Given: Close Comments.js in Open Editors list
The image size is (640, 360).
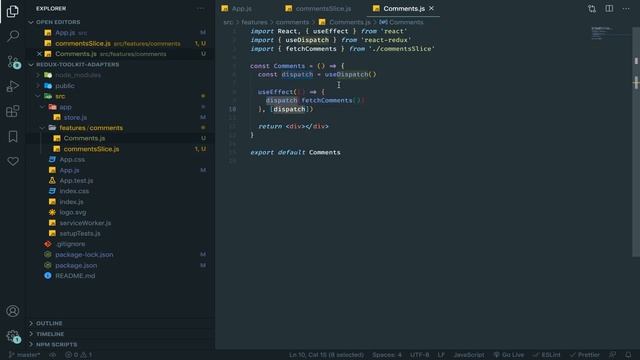Looking at the screenshot, I should [x=39, y=54].
